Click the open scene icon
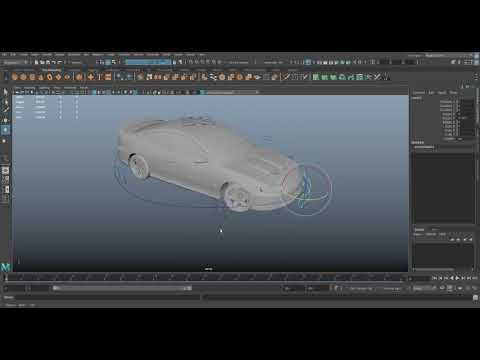Image resolution: width=480 pixels, height=360 pixels. (x=42, y=62)
